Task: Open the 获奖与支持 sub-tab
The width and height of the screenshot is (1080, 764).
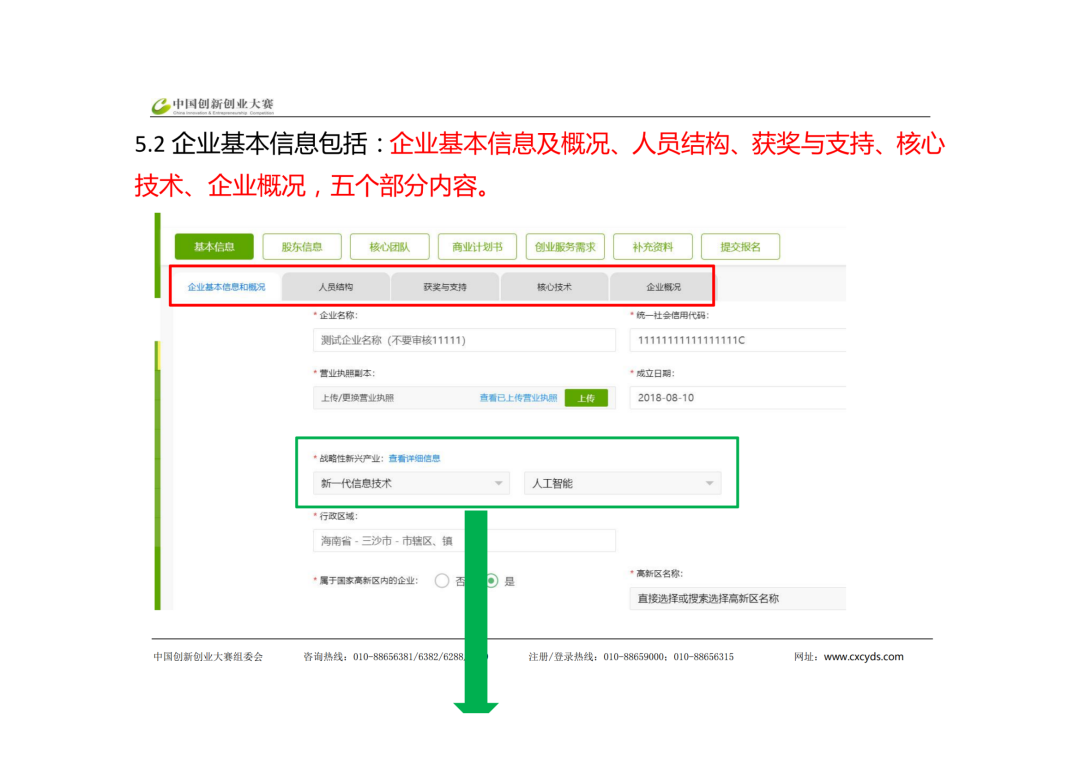Action: (x=445, y=287)
